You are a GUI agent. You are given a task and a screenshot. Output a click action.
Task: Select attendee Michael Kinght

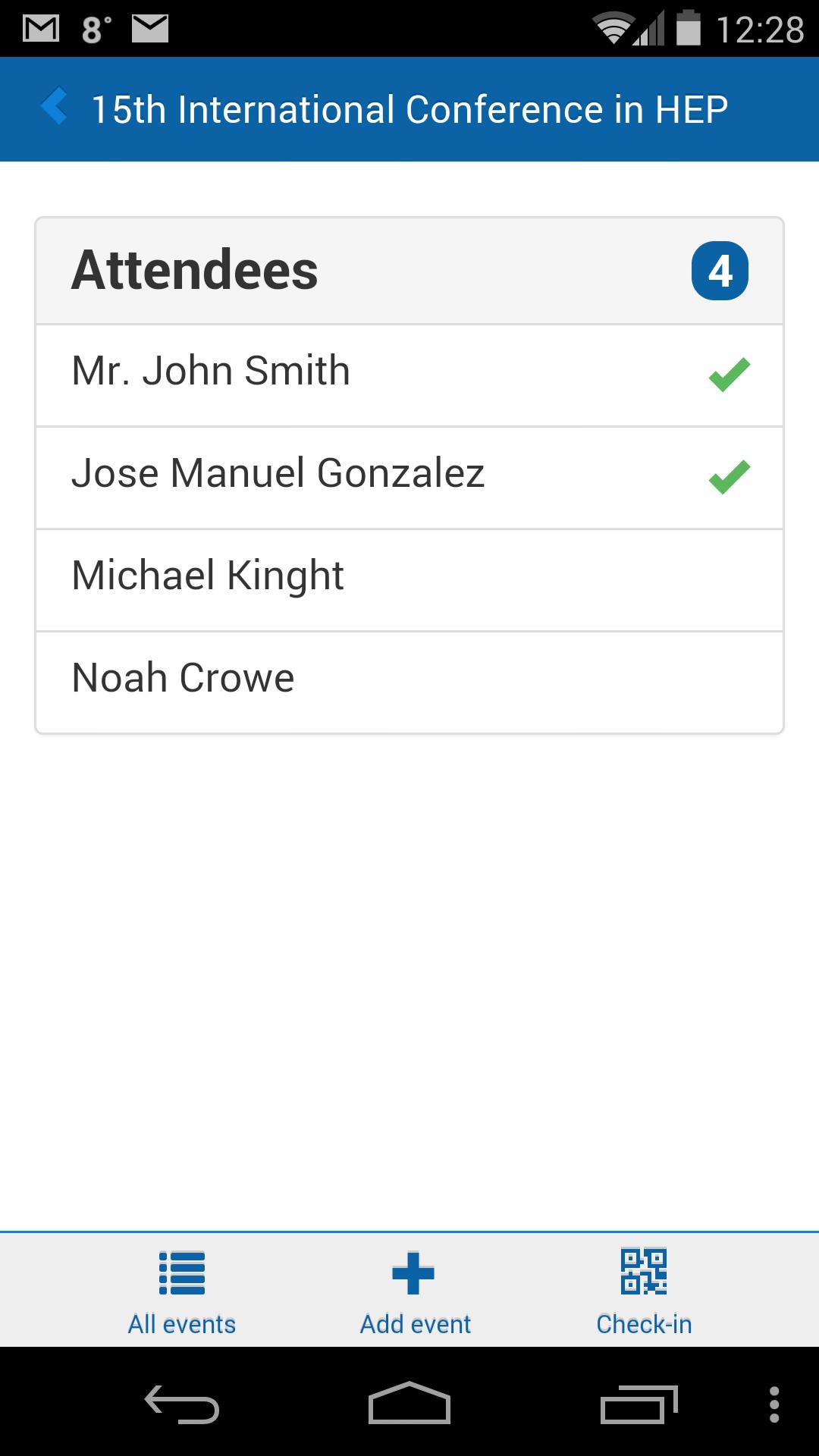(208, 576)
